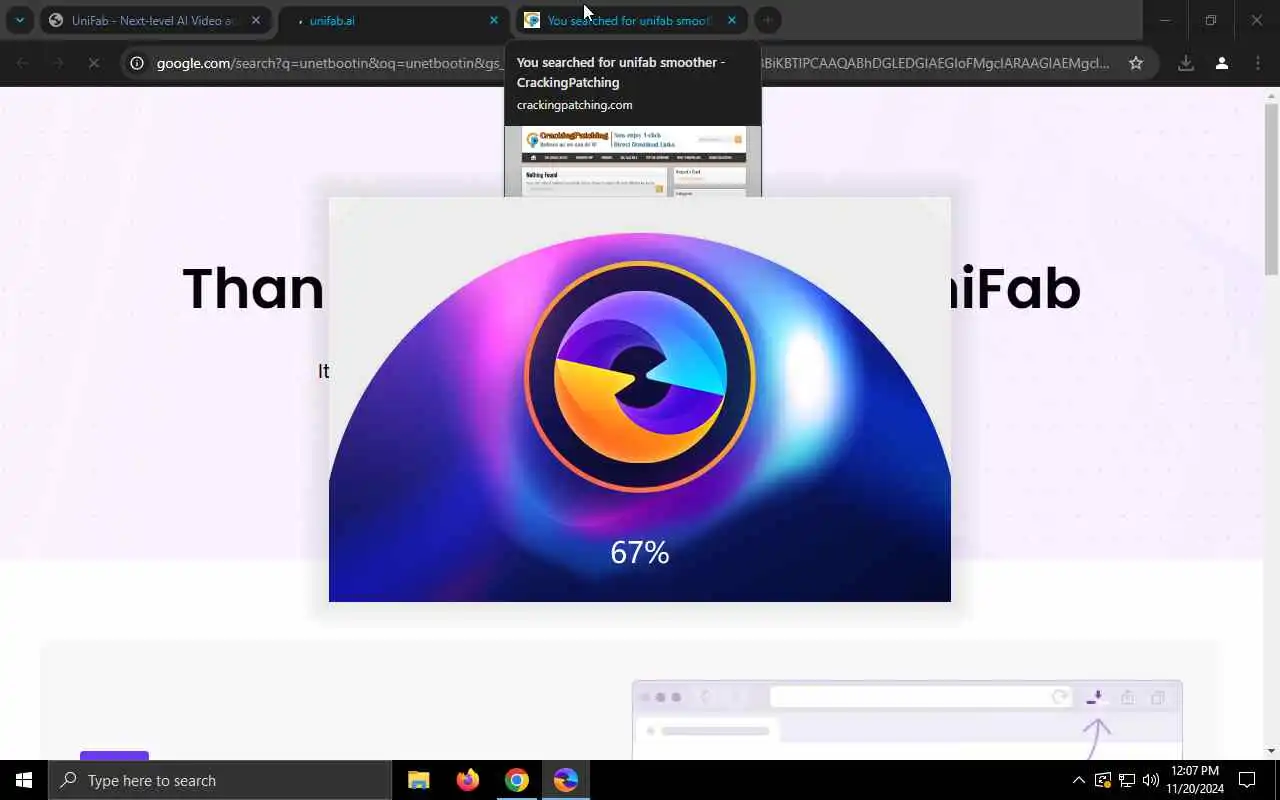
Task: Switch to the unifab.ai tab
Action: click(394, 20)
